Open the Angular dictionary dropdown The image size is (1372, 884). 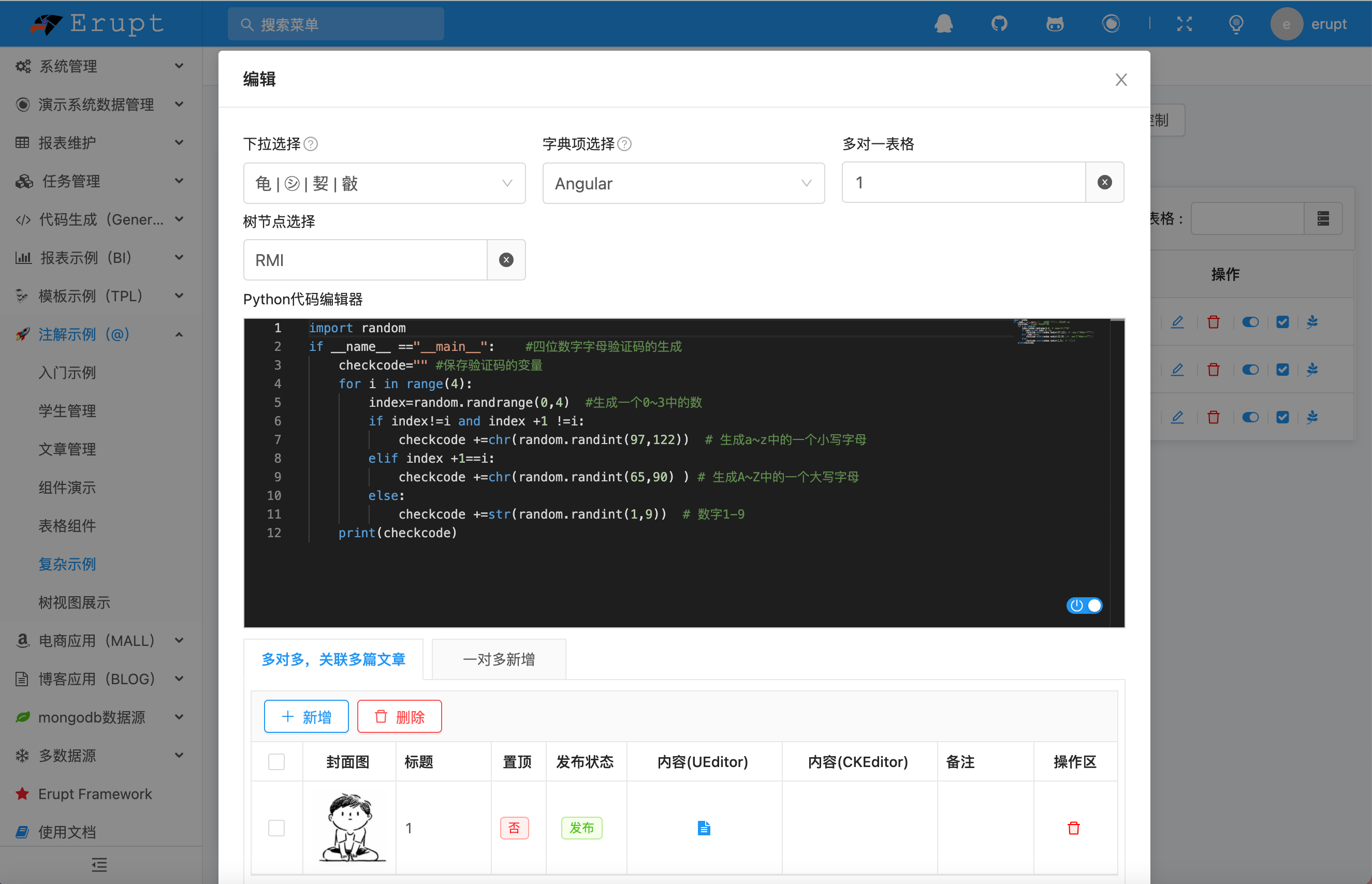(x=683, y=183)
